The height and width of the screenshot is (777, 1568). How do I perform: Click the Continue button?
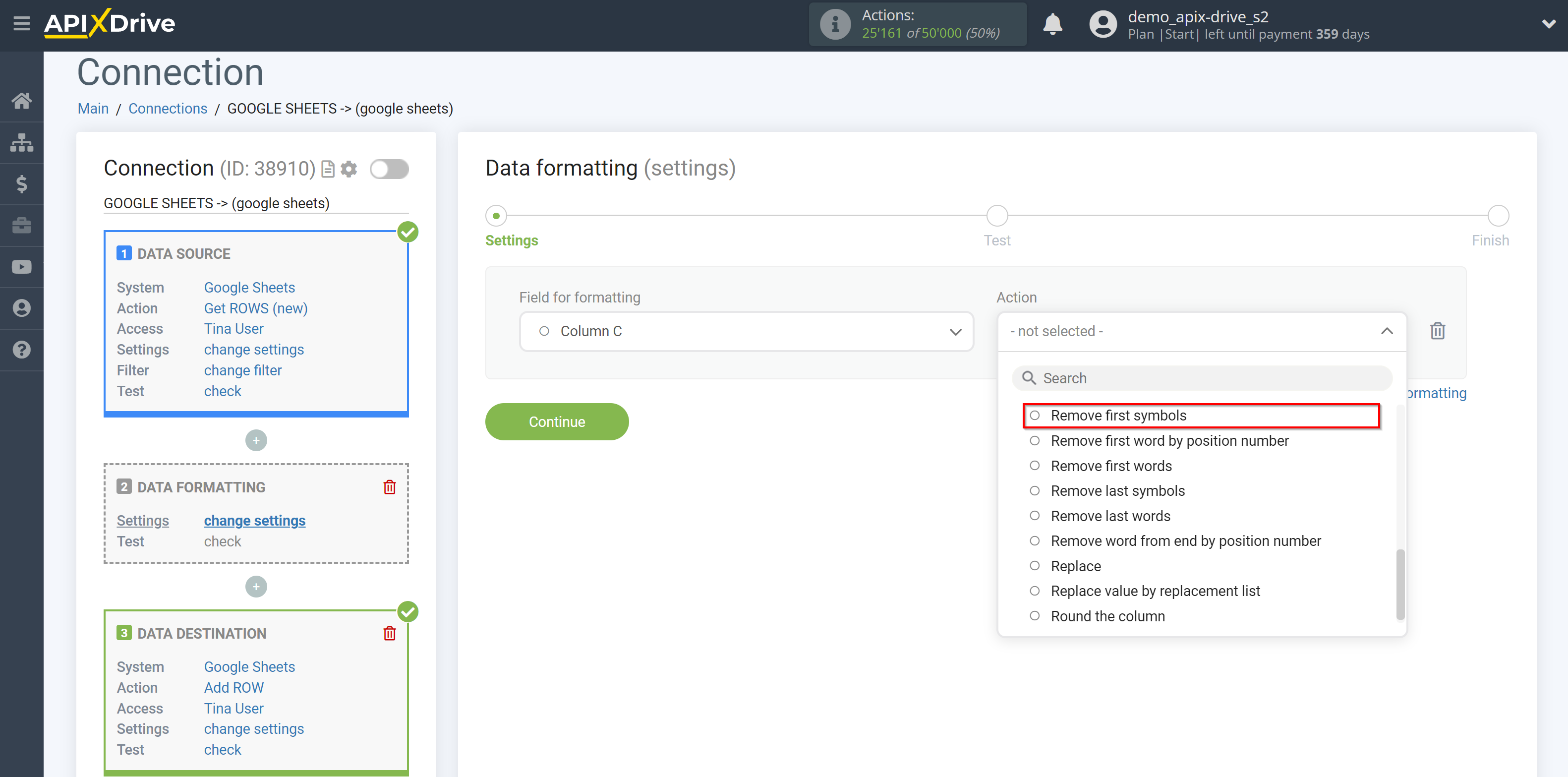click(557, 421)
